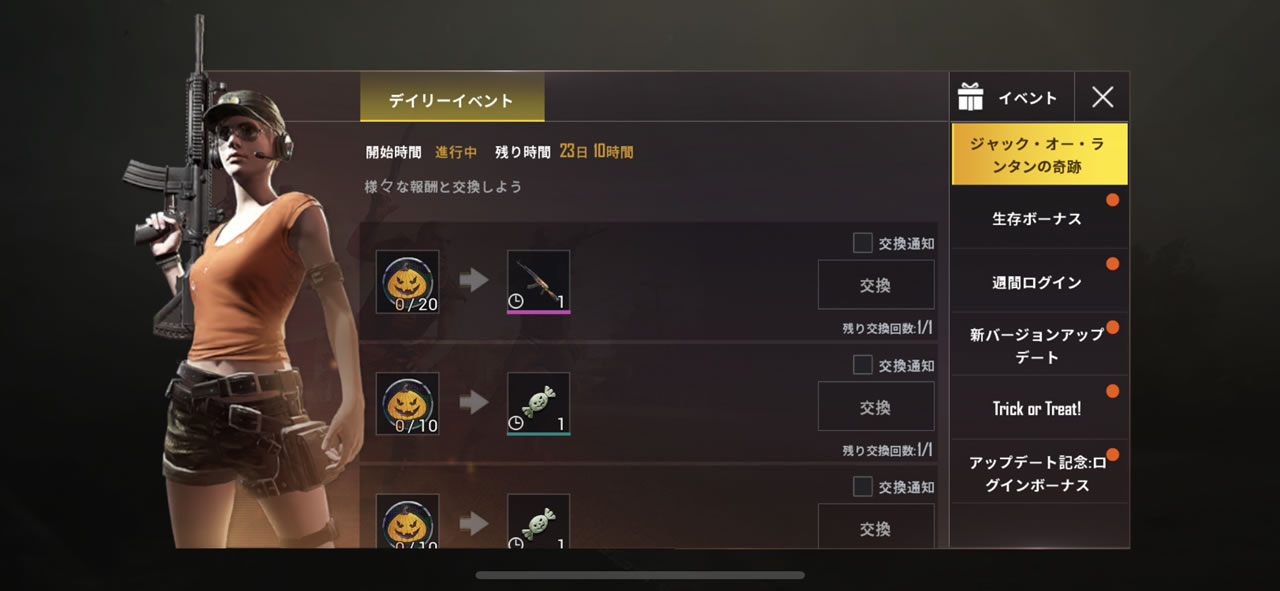Click 交換 button in second row

tap(876, 407)
